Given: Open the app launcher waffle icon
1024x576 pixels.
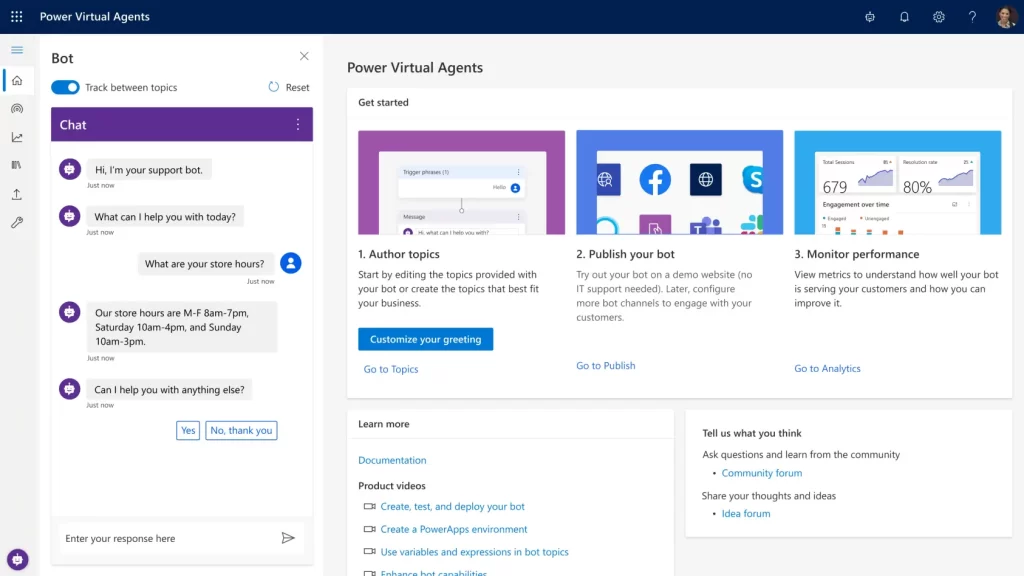Looking at the screenshot, I should (x=17, y=17).
